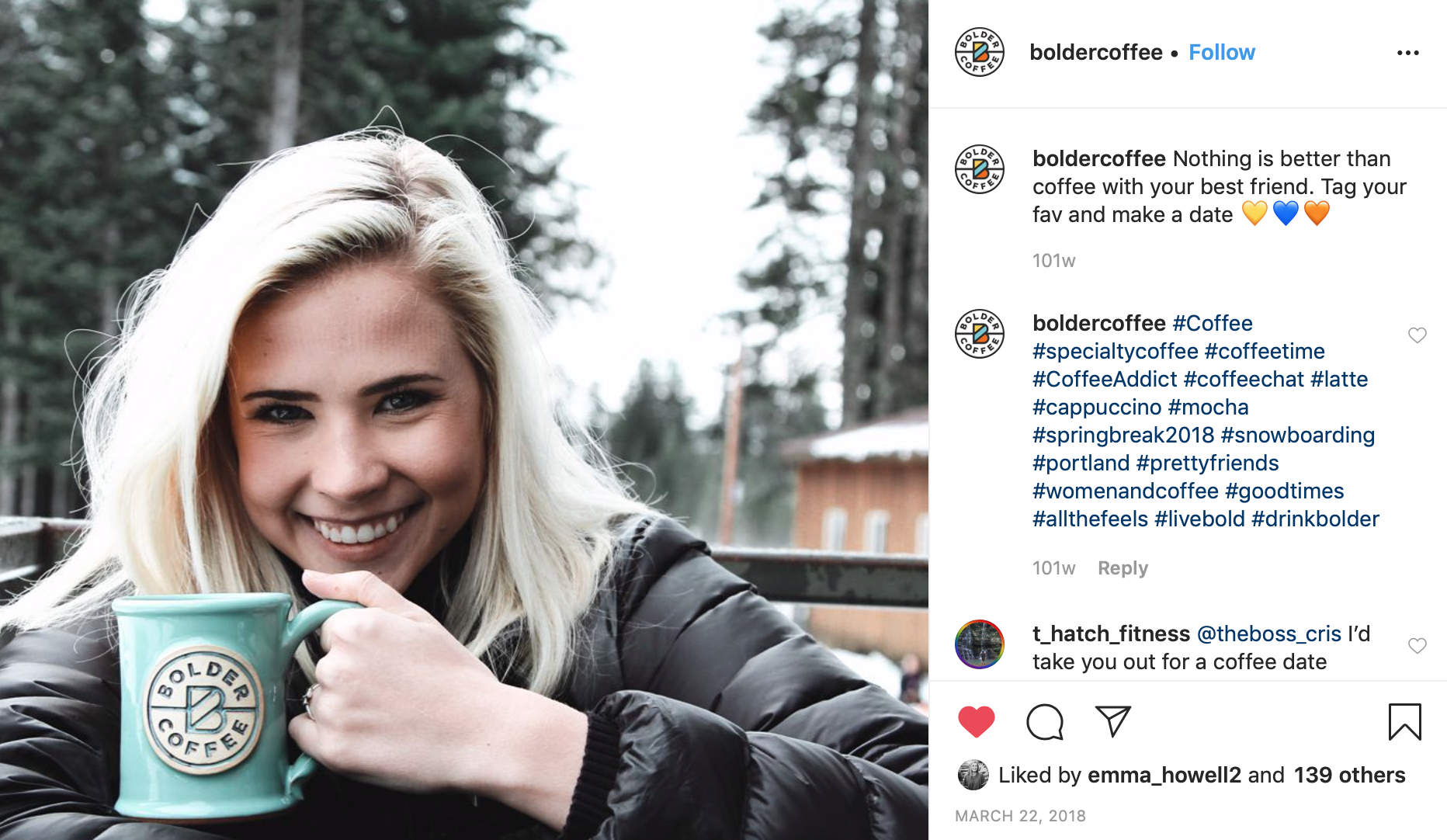Open the emma_howell2 username link

click(x=1164, y=775)
